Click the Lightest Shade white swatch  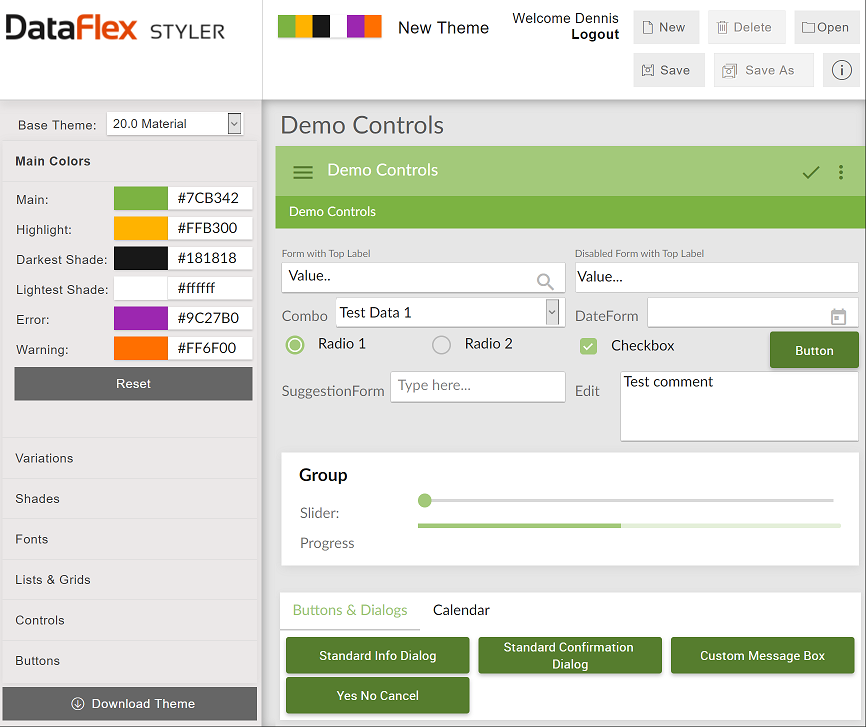coord(141,288)
